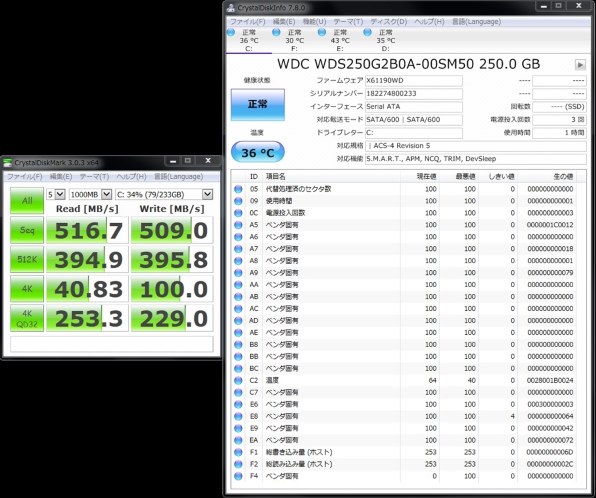Open the test size dropdown showing 1000MB

[x=90, y=194]
